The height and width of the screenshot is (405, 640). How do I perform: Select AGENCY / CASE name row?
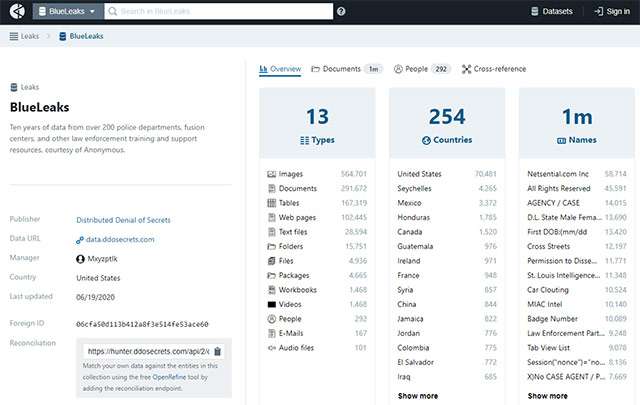577,203
